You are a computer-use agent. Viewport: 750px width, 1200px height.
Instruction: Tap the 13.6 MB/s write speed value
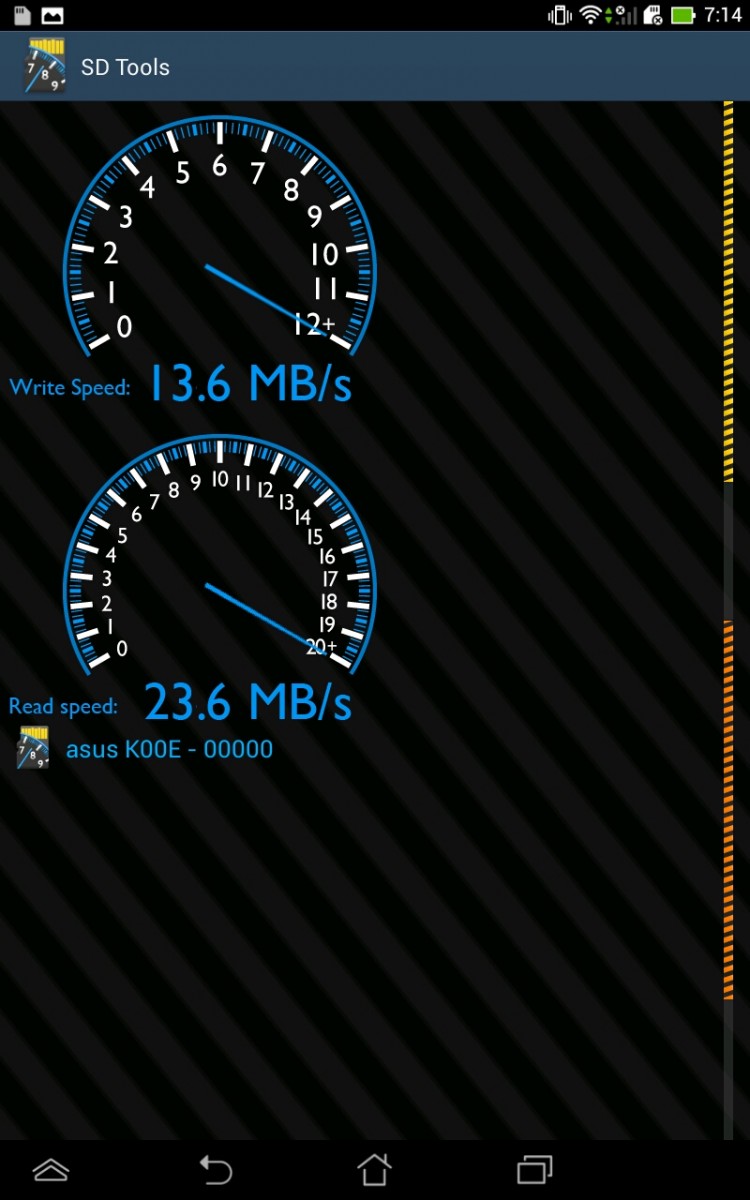[250, 384]
